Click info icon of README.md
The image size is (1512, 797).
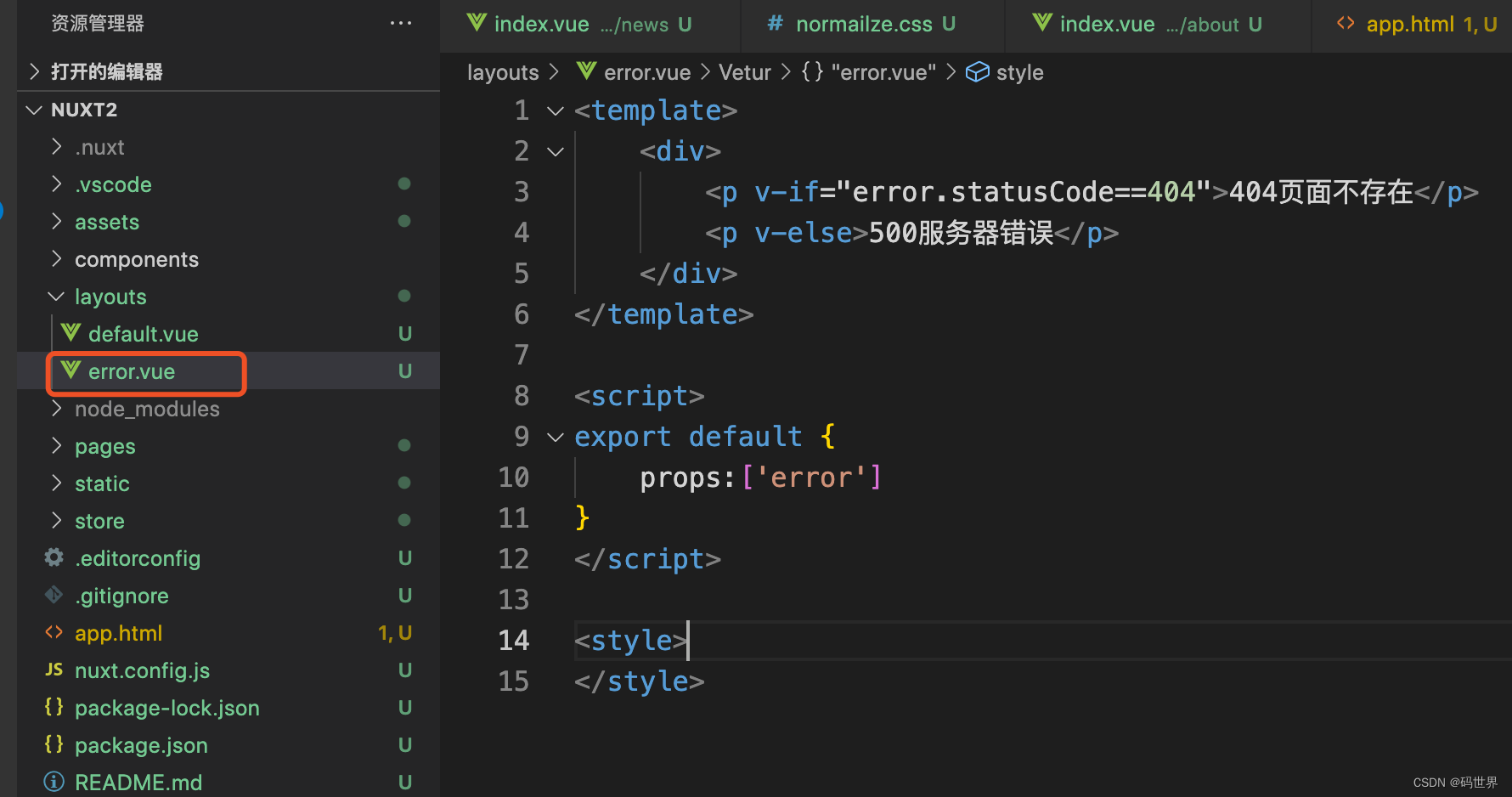pos(54,782)
